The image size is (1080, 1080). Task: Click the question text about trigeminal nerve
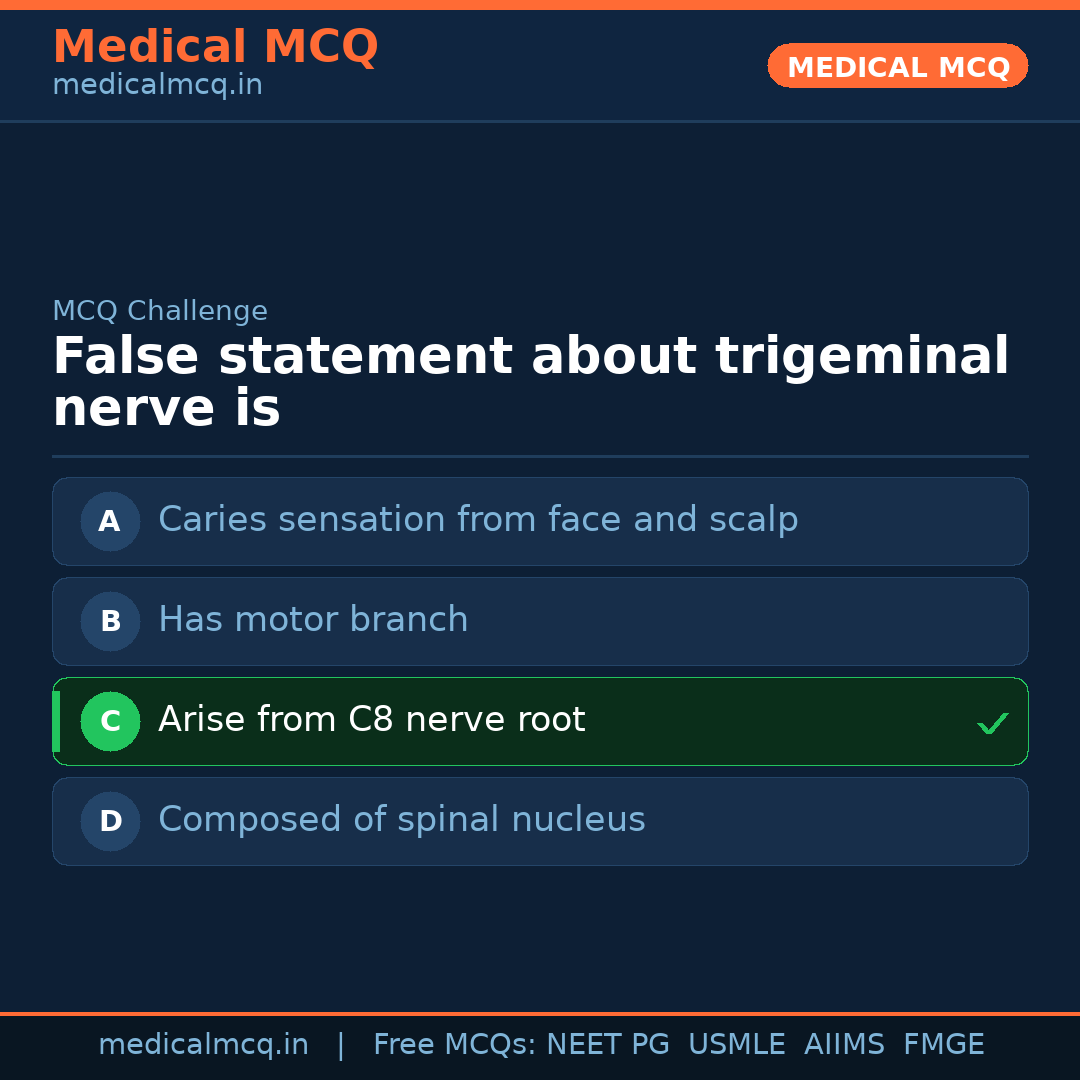[x=530, y=383]
